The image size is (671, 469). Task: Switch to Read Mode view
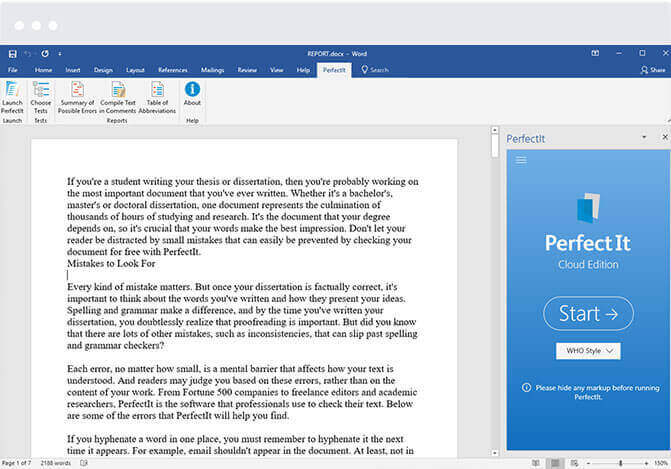point(535,463)
